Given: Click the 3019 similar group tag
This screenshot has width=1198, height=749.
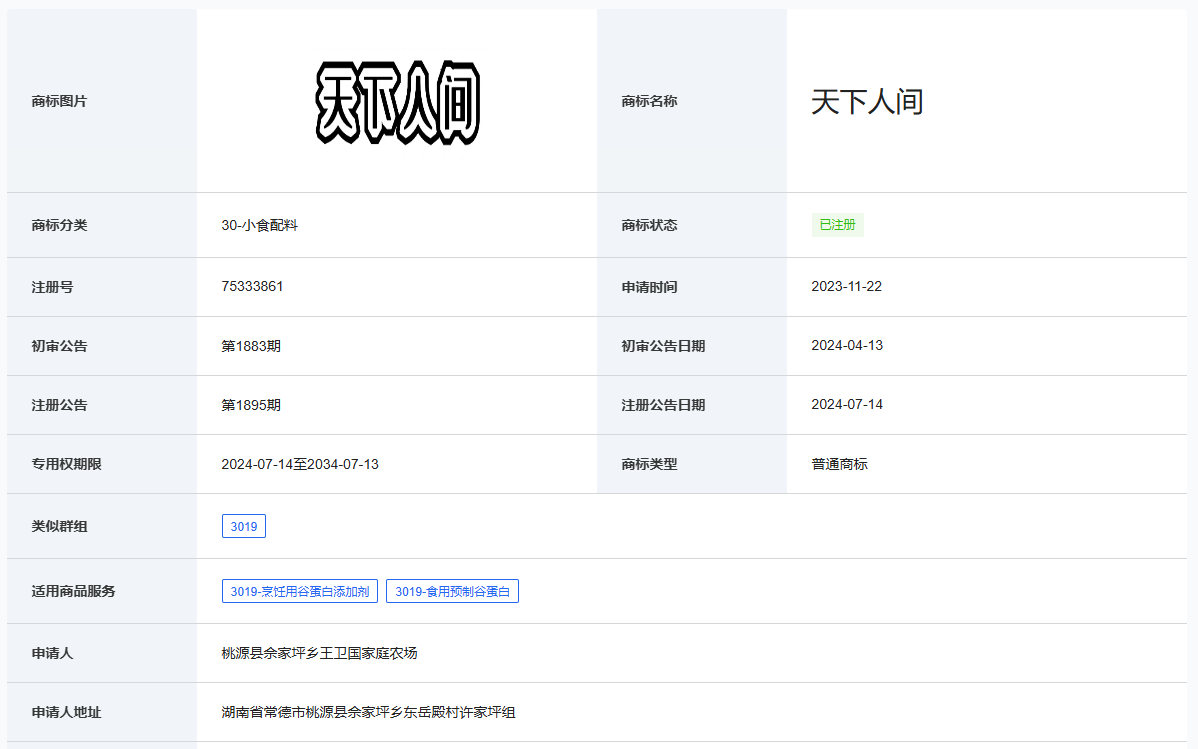Looking at the screenshot, I should 244,527.
